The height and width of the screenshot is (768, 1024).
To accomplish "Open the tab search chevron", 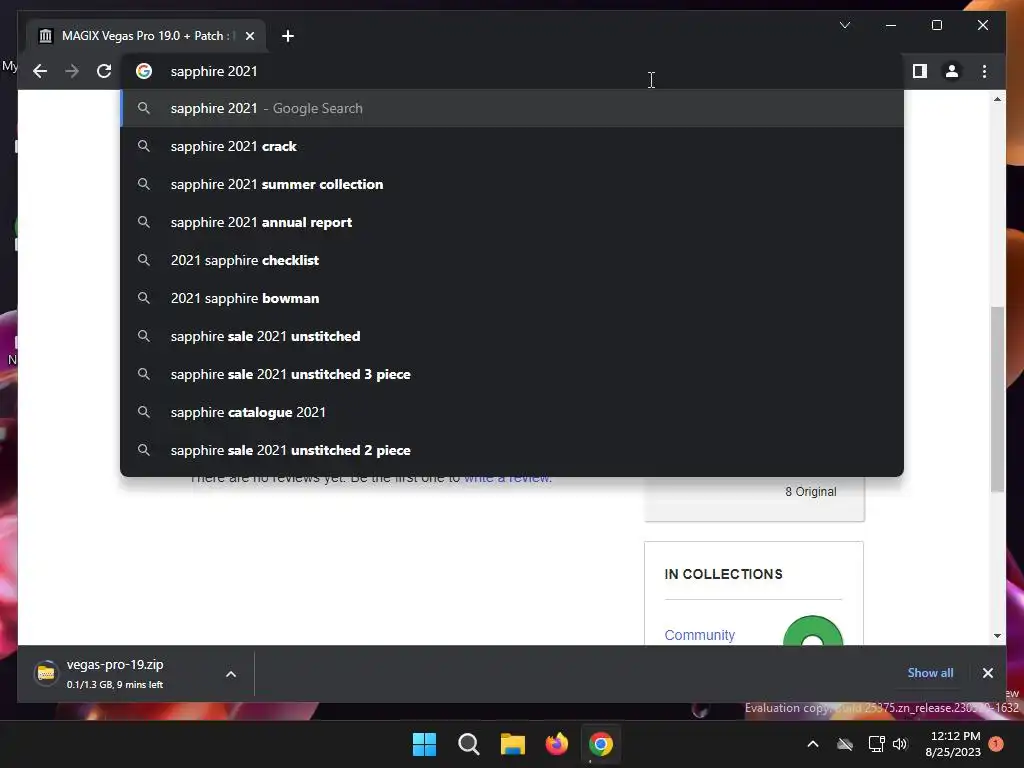I will pos(844,25).
